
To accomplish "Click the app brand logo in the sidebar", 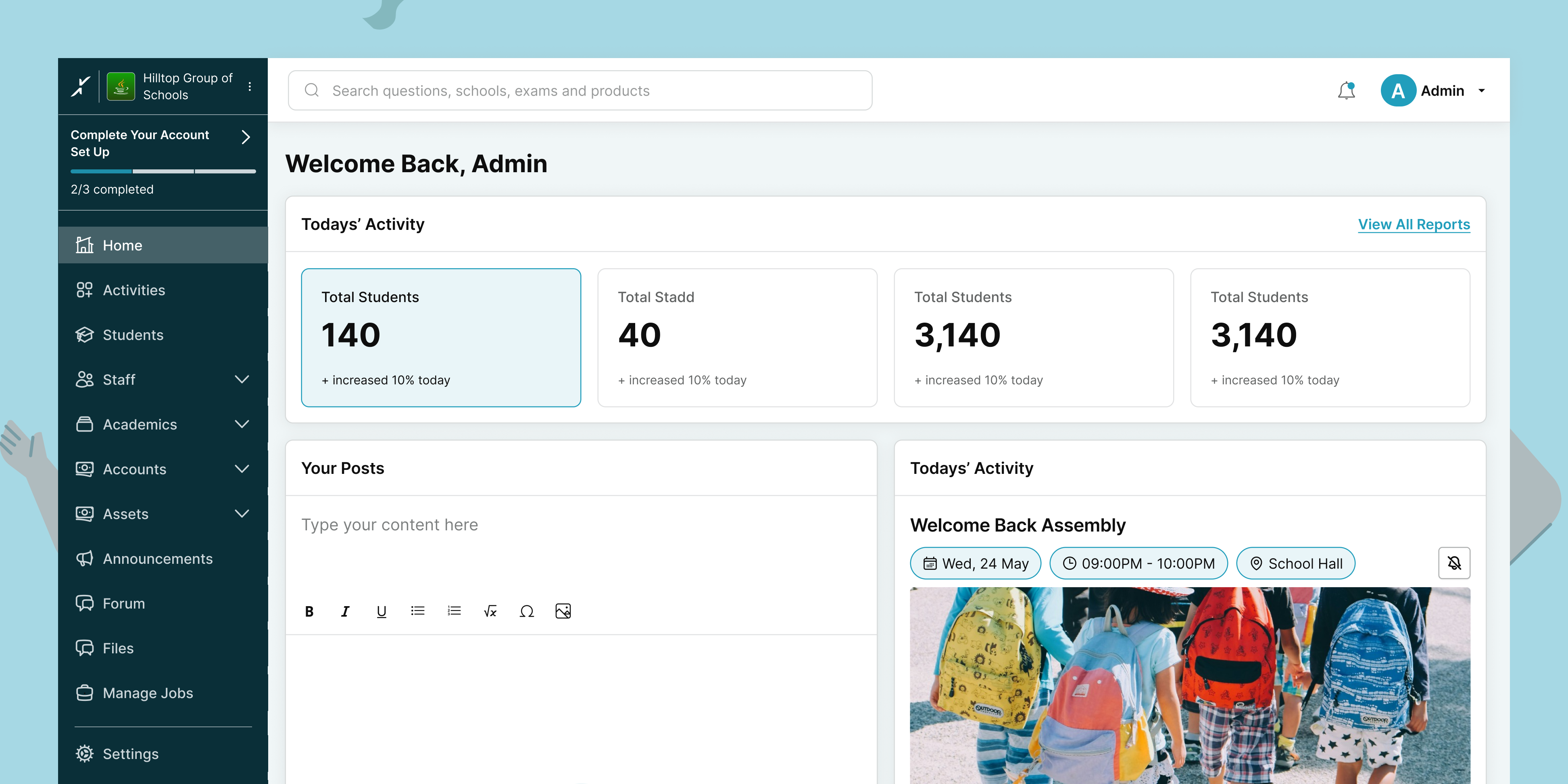I will coord(80,86).
